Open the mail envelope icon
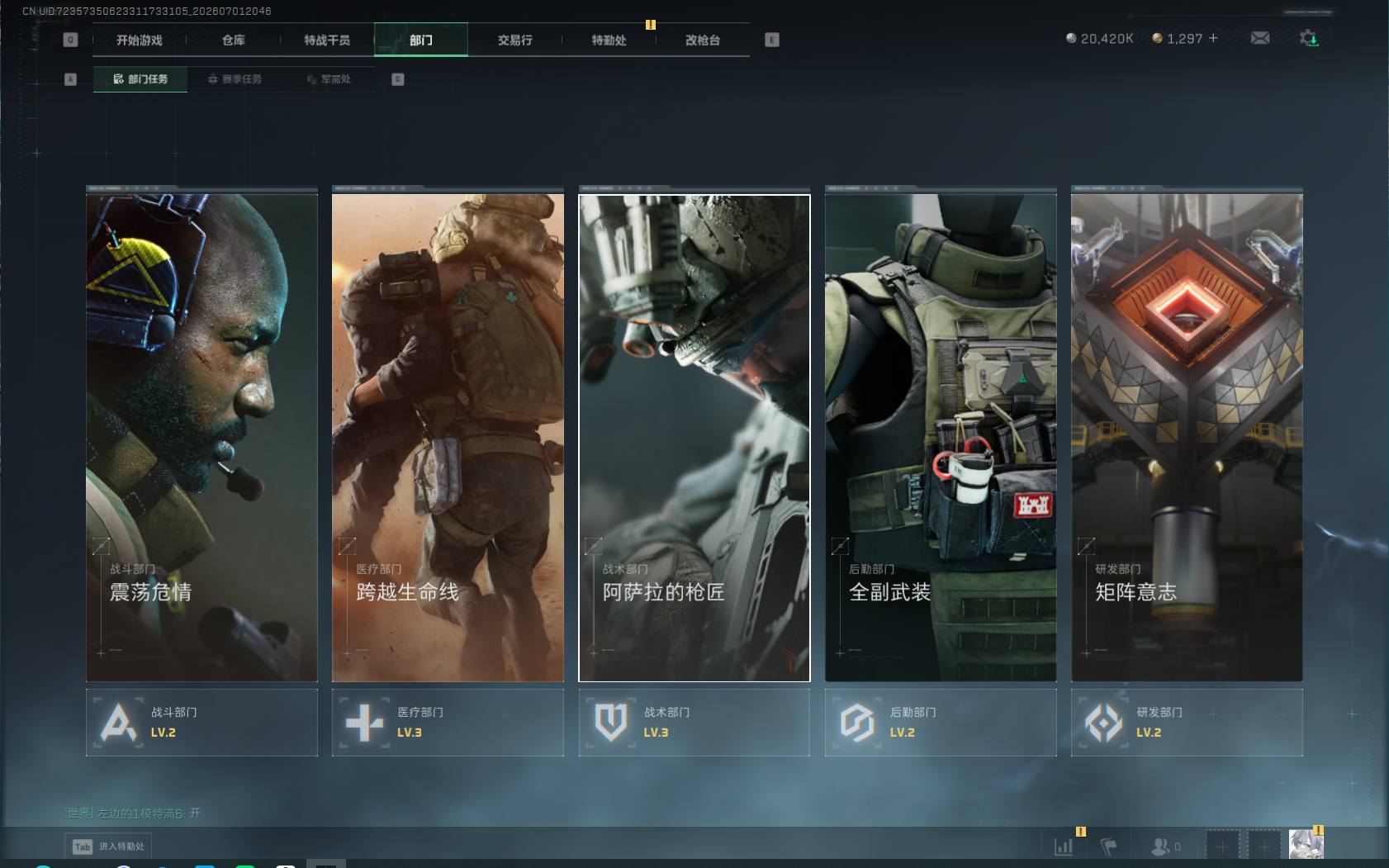Viewport: 1389px width, 868px height. pos(1260,38)
